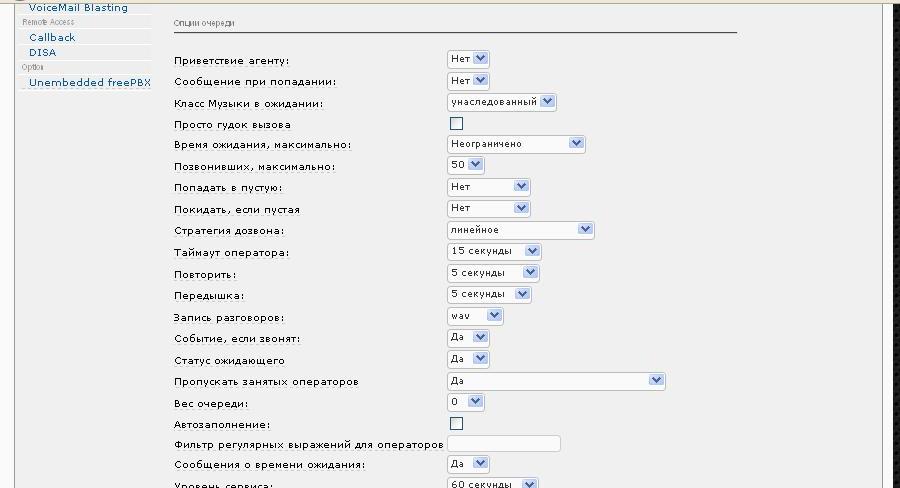Open the Callback sidebar link
Screen dimensions: 900x488
click(52, 37)
